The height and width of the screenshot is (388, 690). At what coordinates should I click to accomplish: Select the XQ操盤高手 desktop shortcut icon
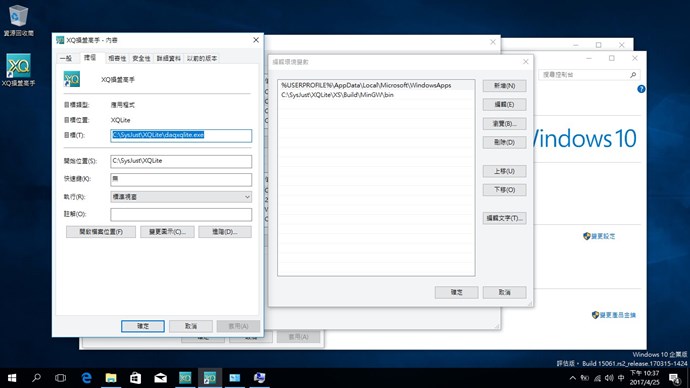[x=18, y=70]
